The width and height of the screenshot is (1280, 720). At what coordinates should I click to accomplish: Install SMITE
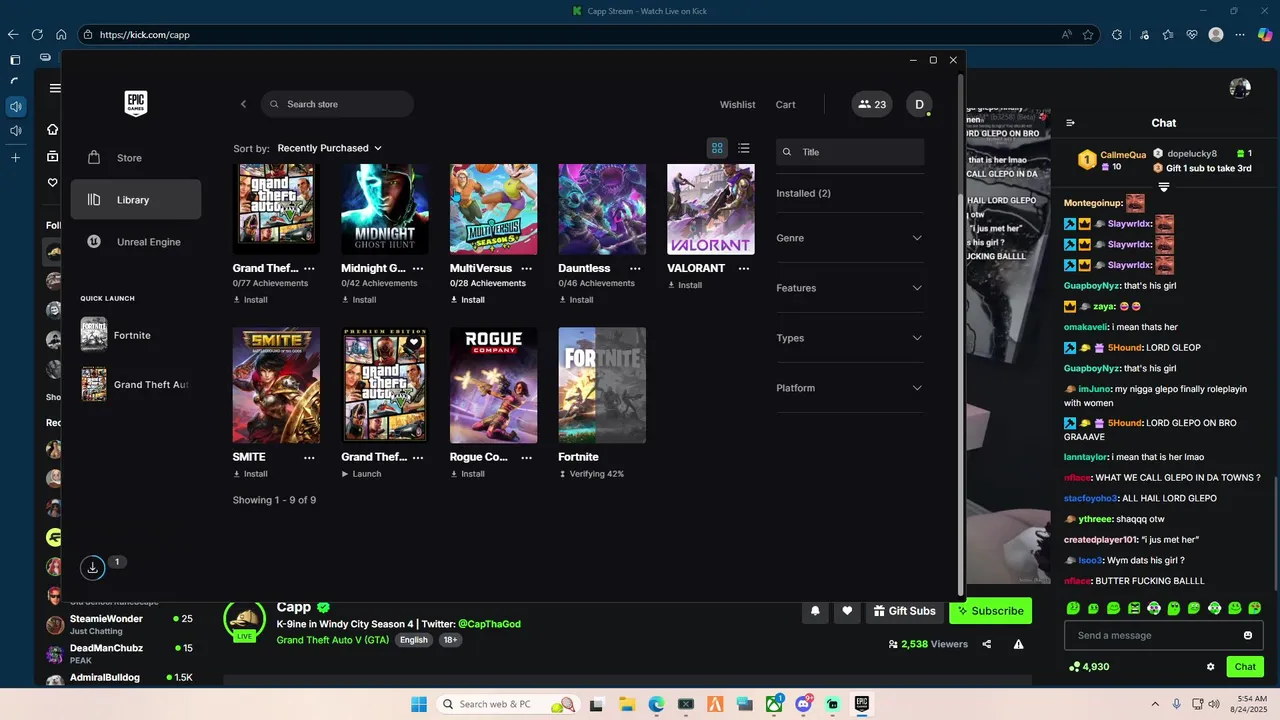click(x=250, y=474)
